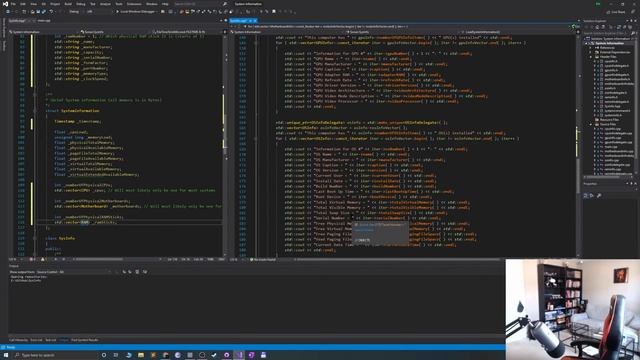Image resolution: width=640 pixels, height=360 pixels.
Task: Switch to the Task List tab
Action: pos(51,340)
